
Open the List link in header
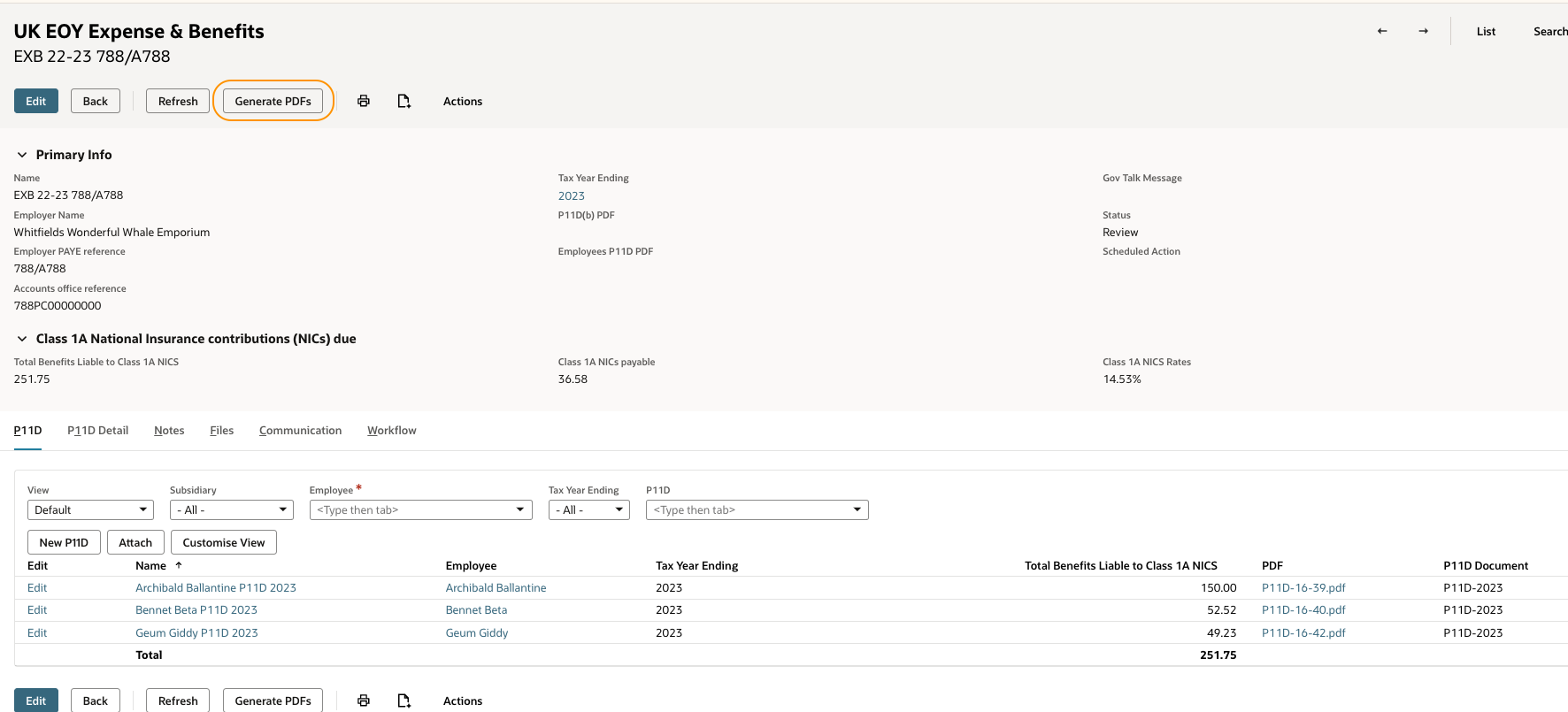click(1486, 32)
